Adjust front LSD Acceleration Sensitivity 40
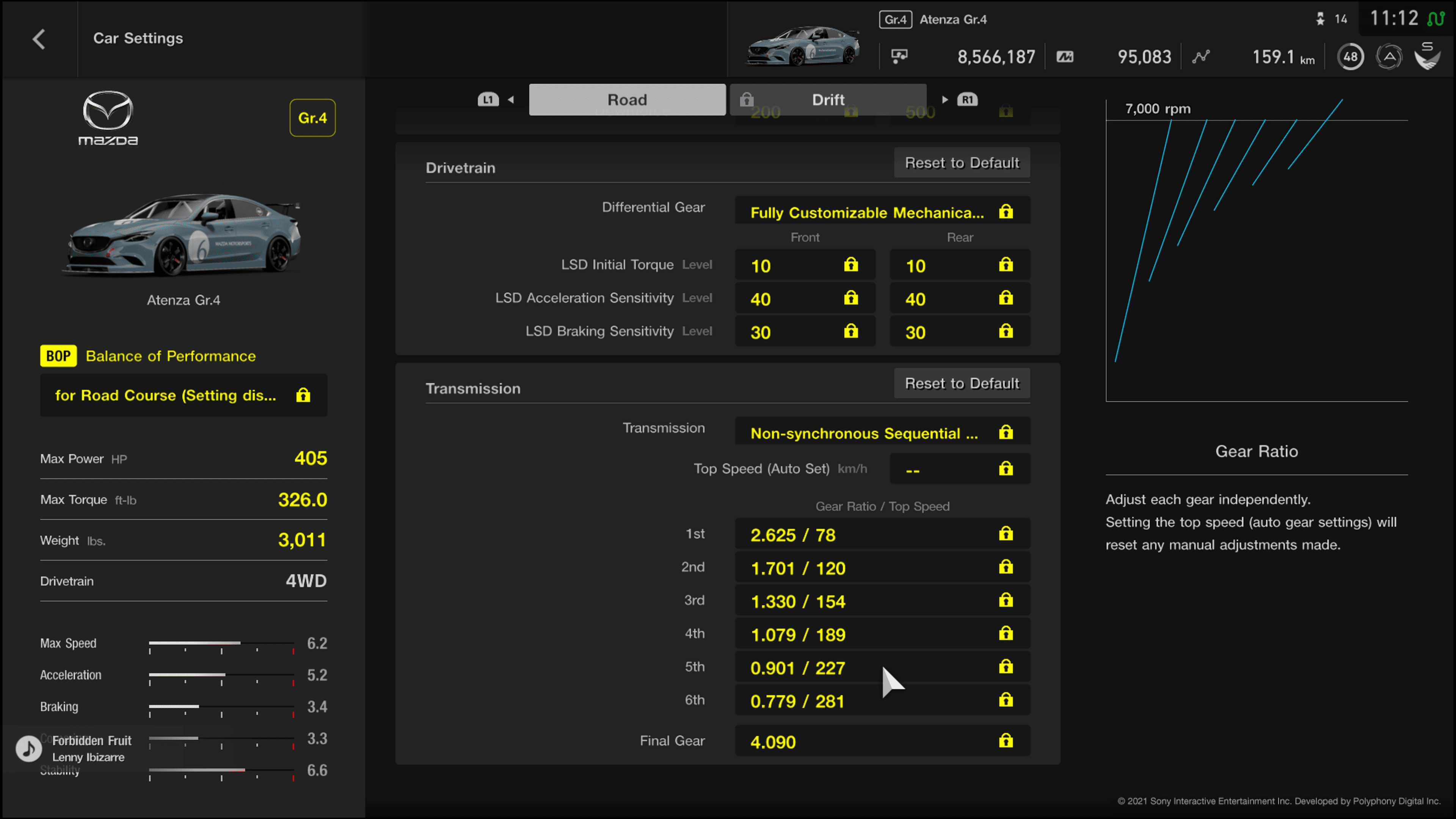The height and width of the screenshot is (819, 1456). click(x=805, y=298)
